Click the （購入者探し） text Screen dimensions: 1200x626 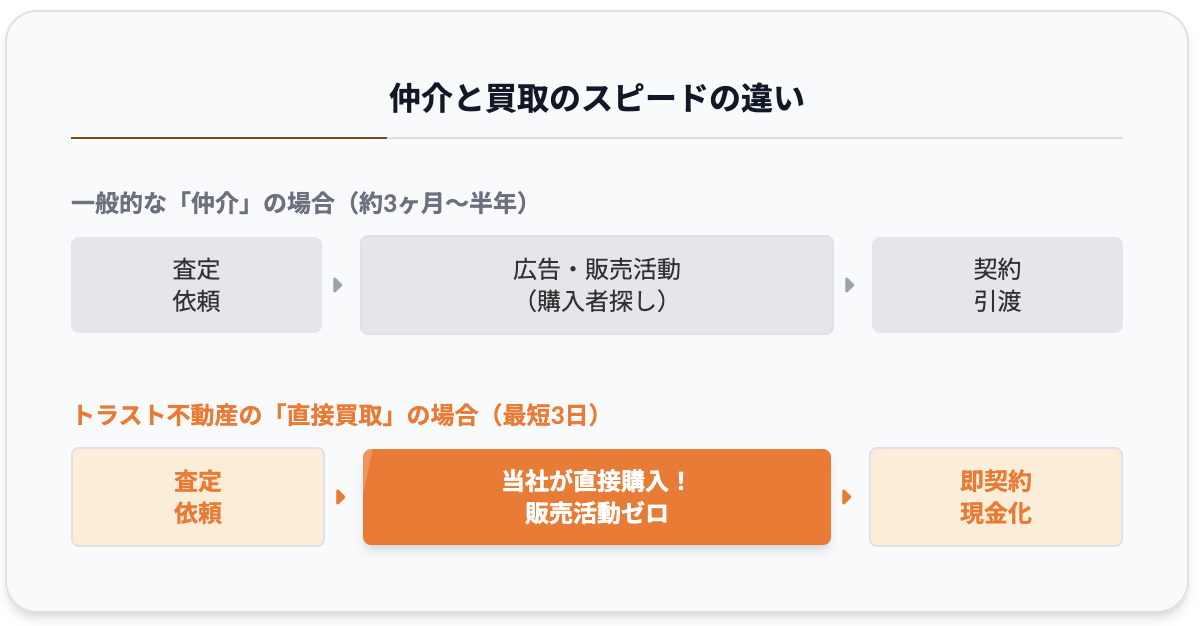[596, 300]
